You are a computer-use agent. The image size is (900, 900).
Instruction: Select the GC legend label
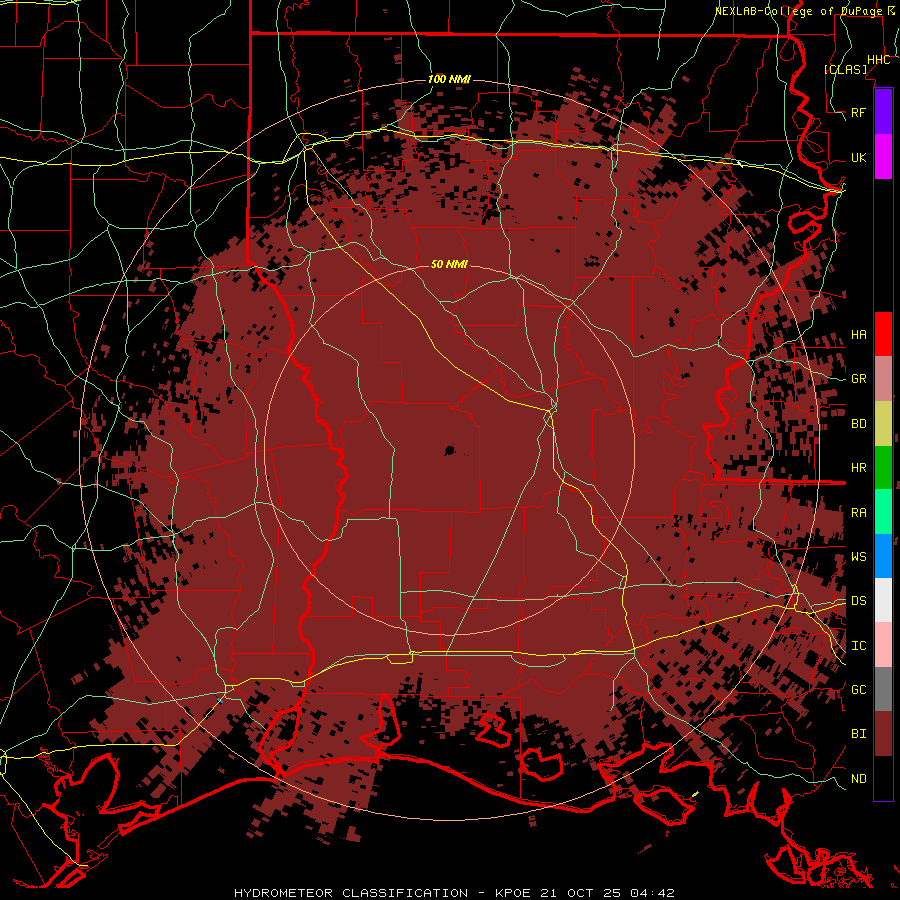pos(858,690)
